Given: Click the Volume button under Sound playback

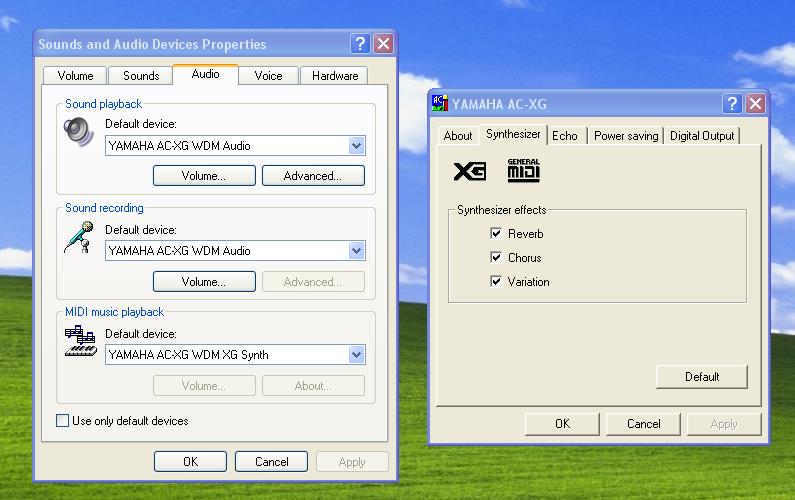Looking at the screenshot, I should tap(204, 175).
